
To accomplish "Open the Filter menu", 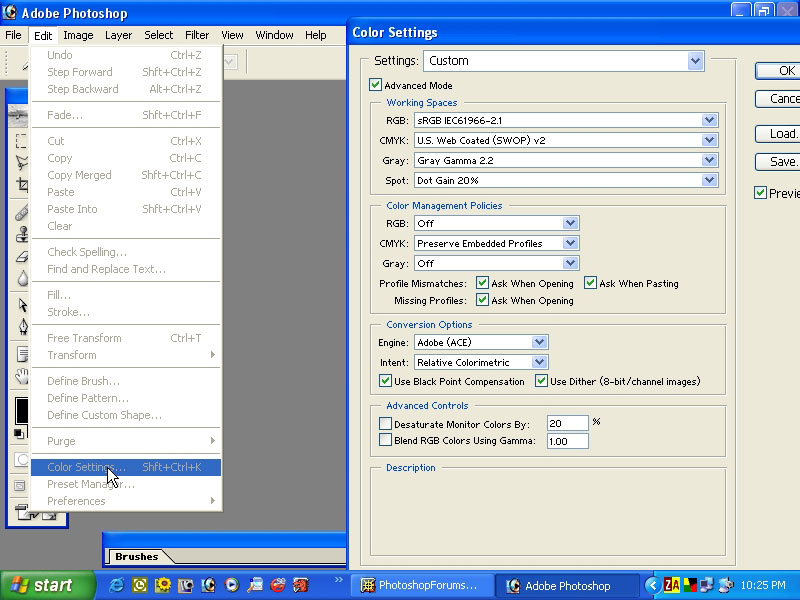I will 197,35.
